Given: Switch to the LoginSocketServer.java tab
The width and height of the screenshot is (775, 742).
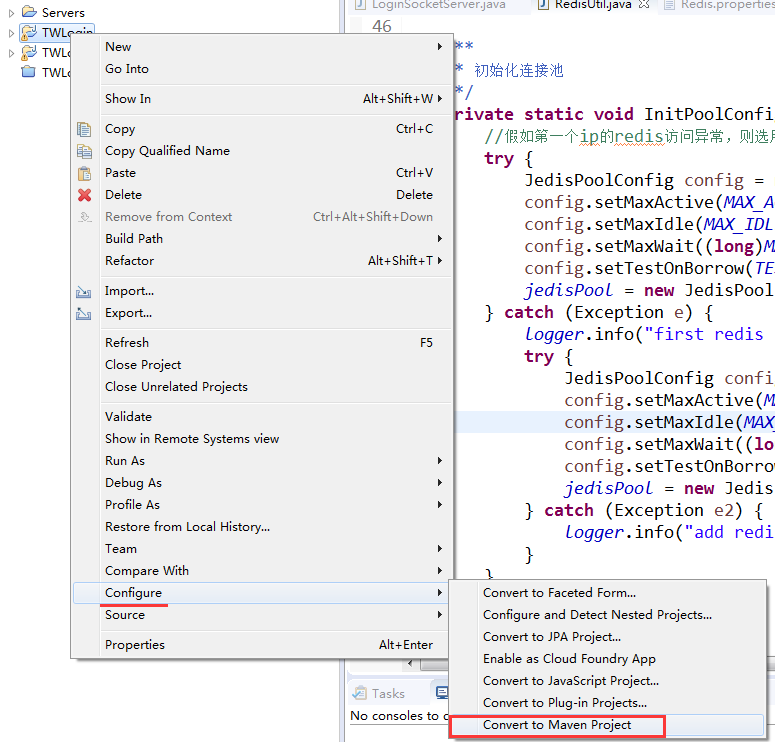Looking at the screenshot, I should tap(438, 5).
